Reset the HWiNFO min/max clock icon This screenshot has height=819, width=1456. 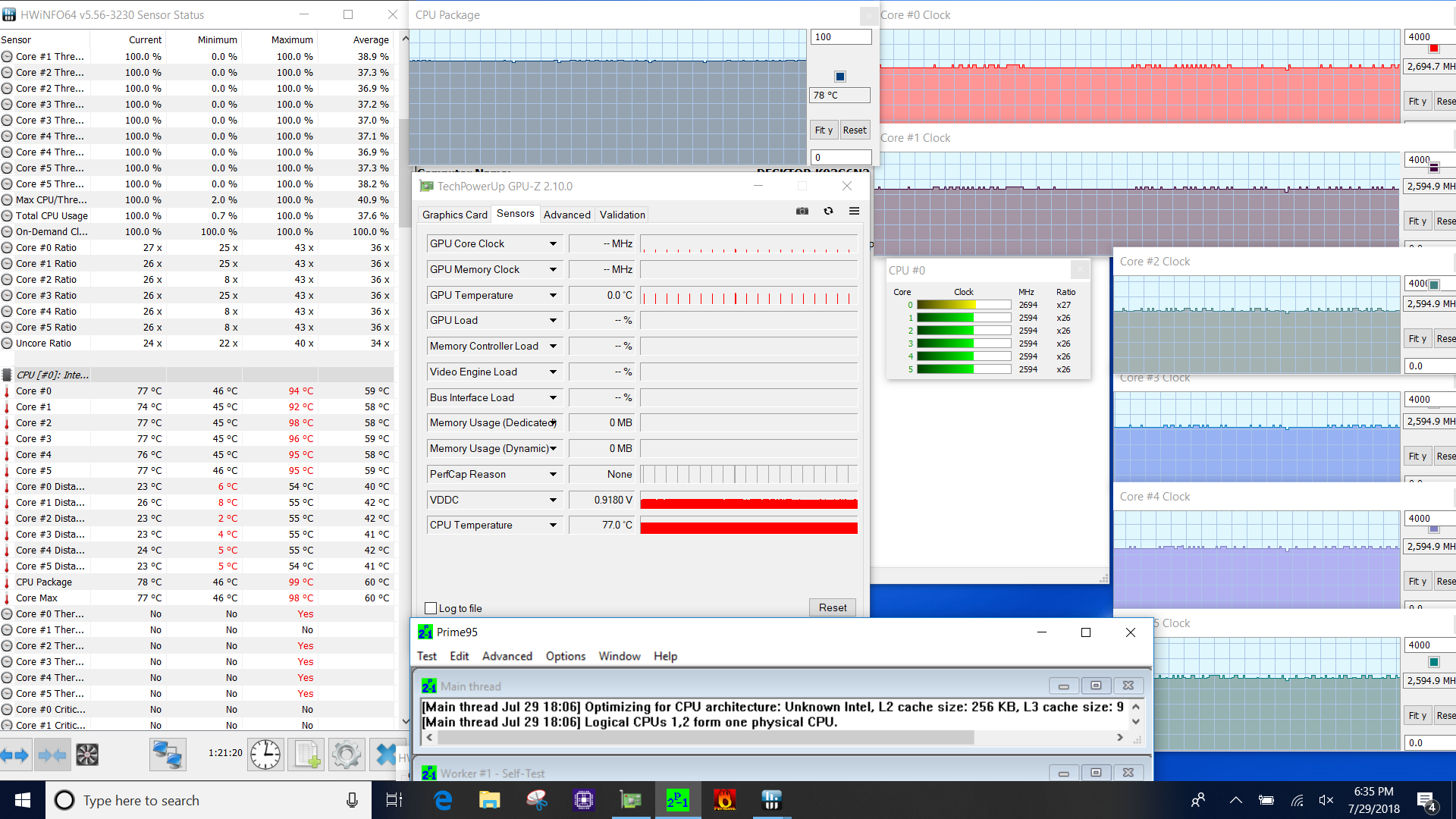[265, 755]
